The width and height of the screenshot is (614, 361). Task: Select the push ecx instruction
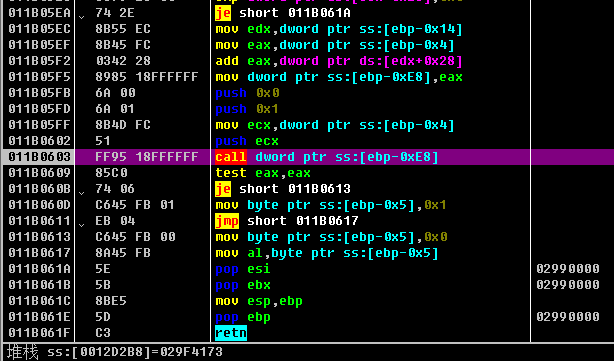[x=247, y=141]
